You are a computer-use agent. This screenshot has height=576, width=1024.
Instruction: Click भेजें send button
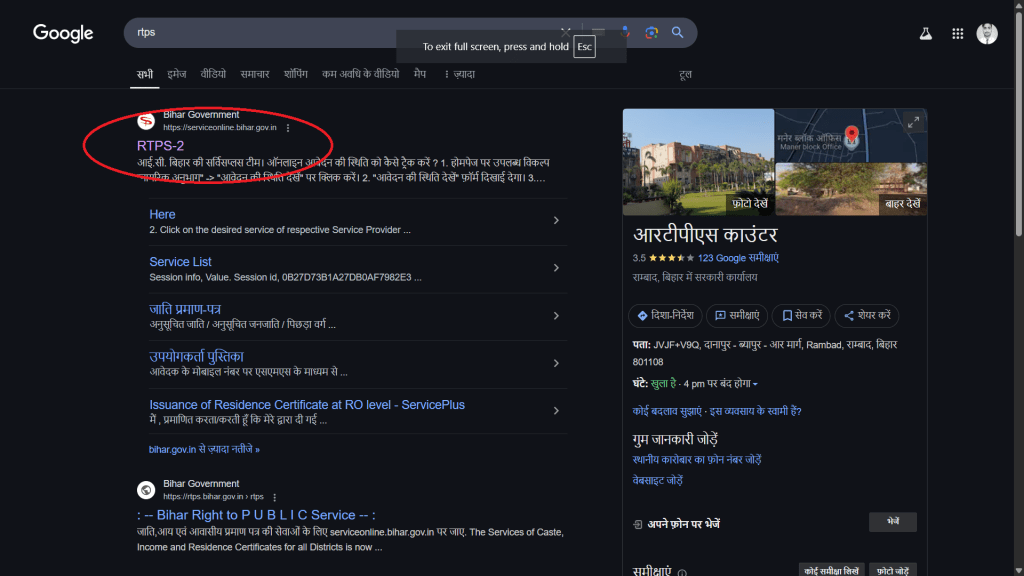[893, 522]
